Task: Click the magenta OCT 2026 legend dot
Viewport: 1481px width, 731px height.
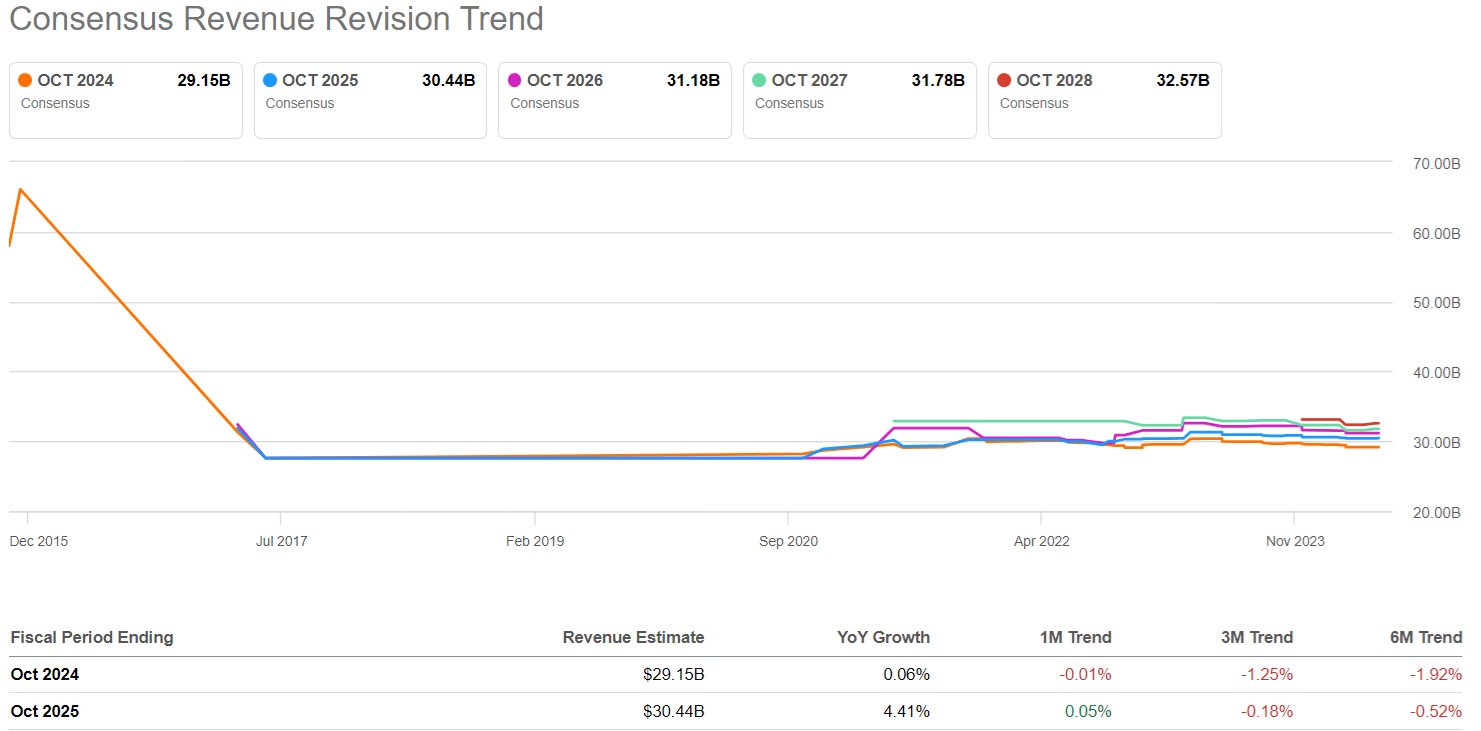Action: (x=516, y=80)
